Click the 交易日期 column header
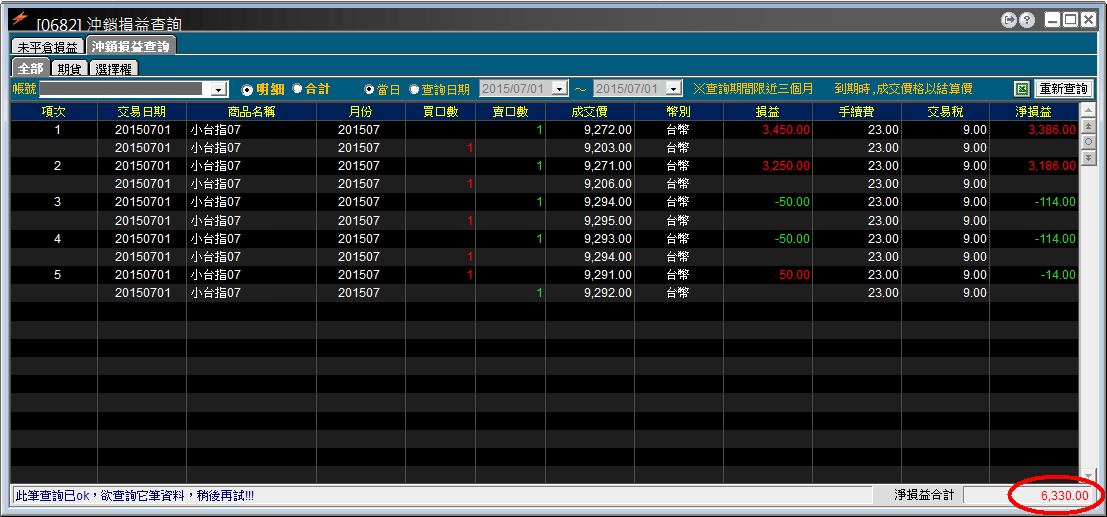Image resolution: width=1107 pixels, height=517 pixels. pyautogui.click(x=142, y=112)
